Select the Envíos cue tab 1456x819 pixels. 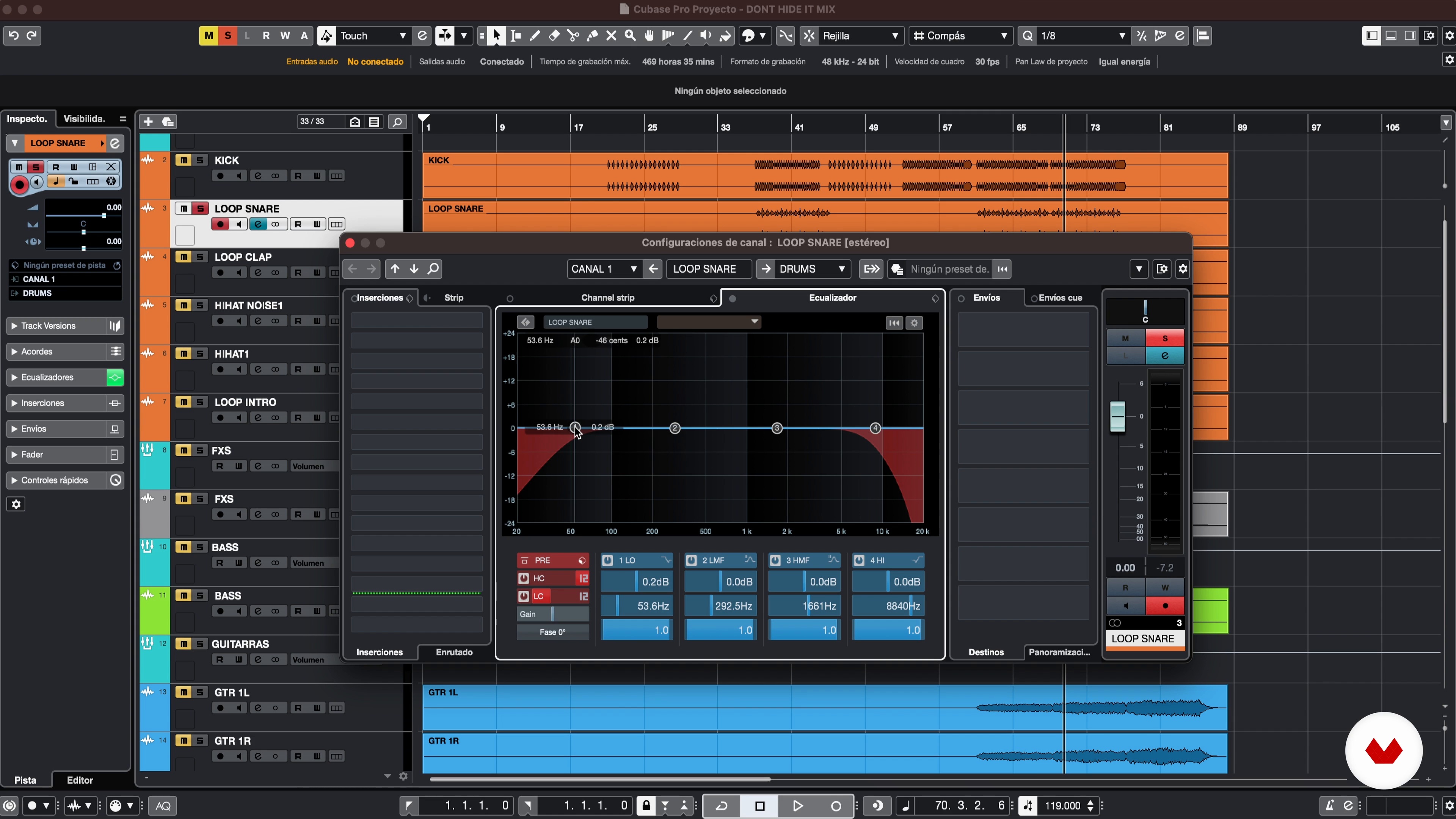coord(1061,298)
